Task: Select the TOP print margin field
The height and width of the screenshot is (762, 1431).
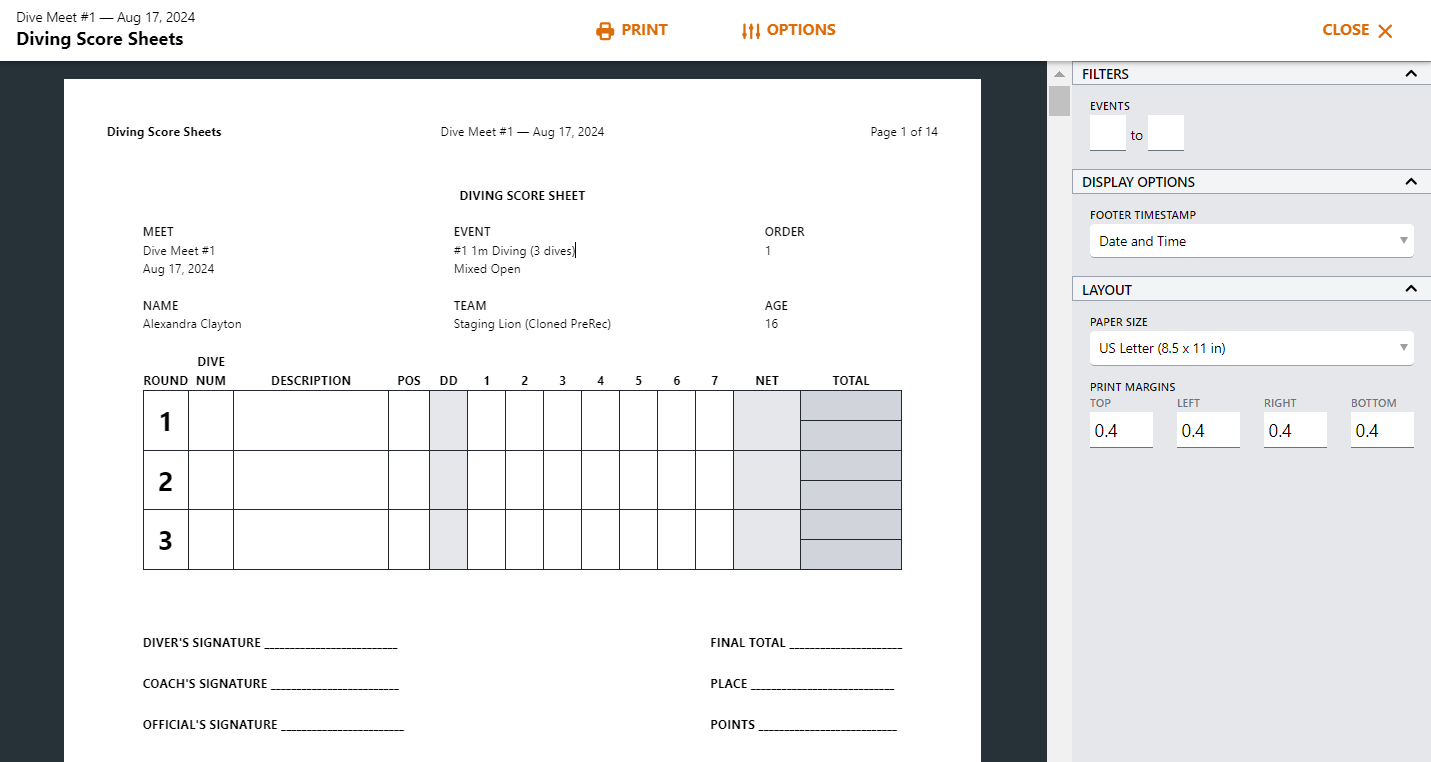Action: pyautogui.click(x=1121, y=428)
